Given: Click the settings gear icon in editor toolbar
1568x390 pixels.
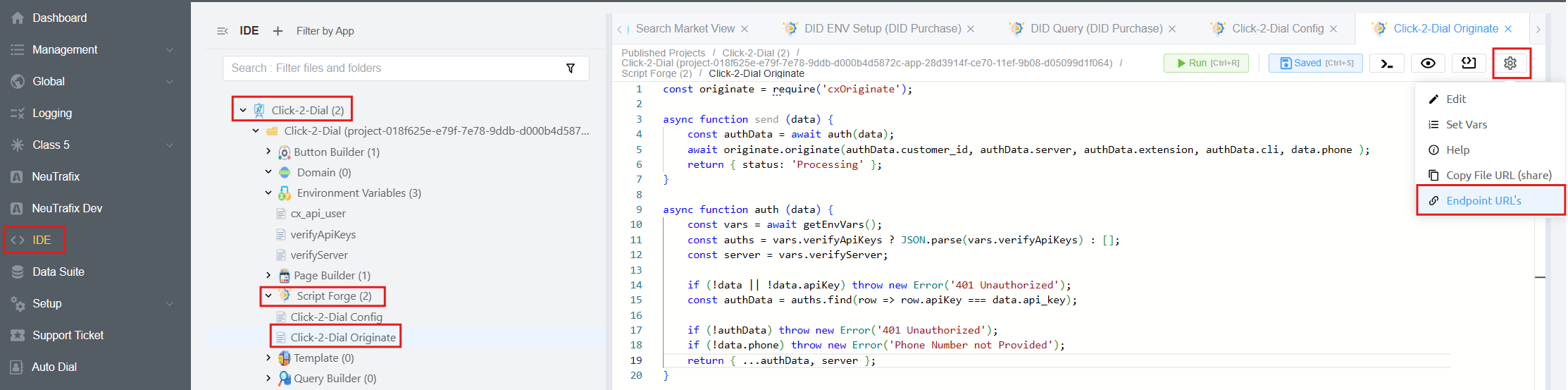Looking at the screenshot, I should (x=1510, y=63).
